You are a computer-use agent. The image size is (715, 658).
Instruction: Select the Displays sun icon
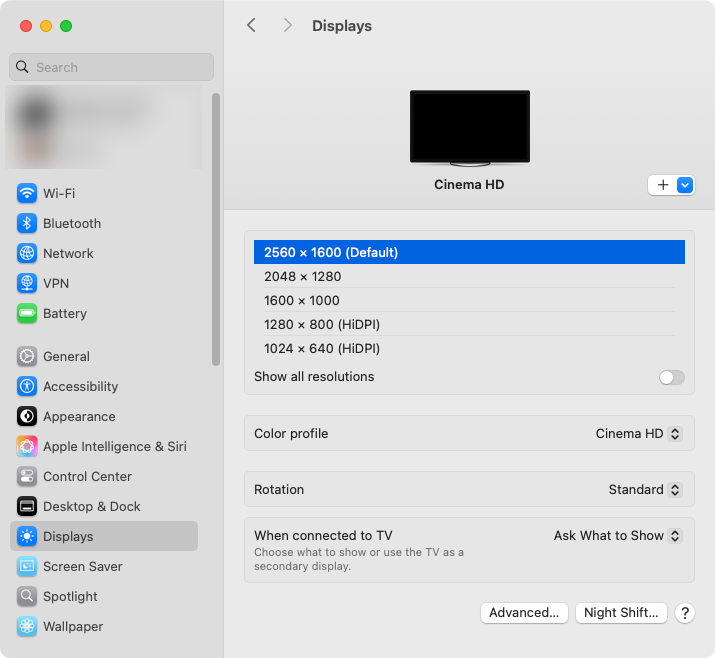[x=27, y=536]
